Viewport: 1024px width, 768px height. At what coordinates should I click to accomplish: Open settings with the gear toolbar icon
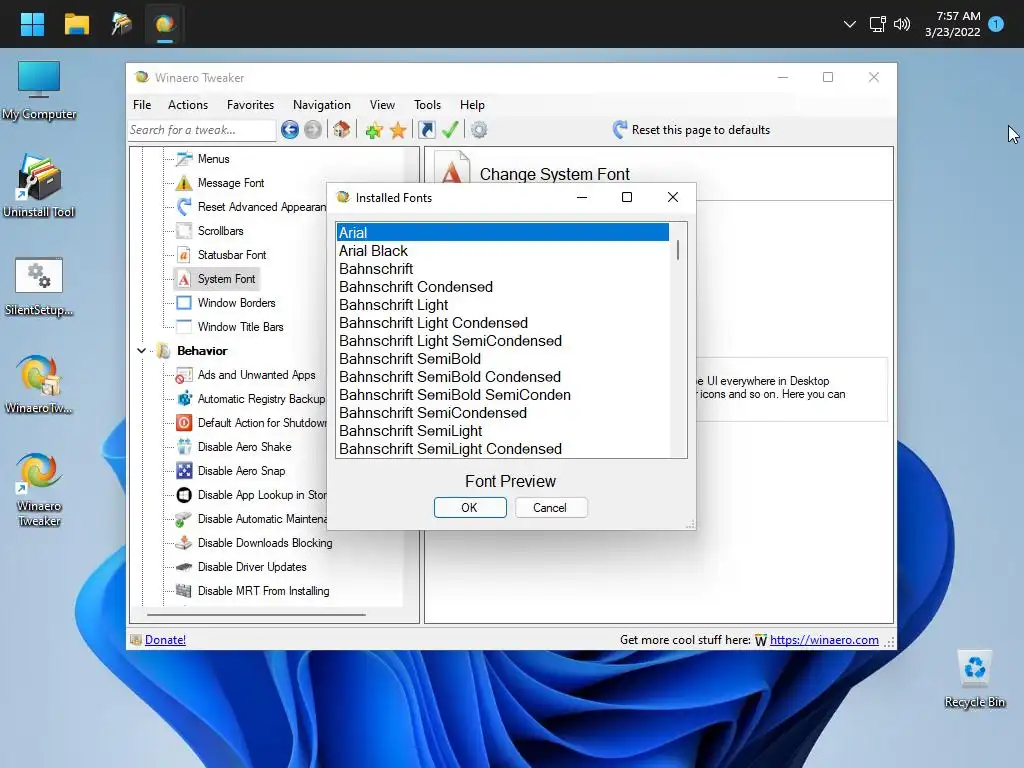(479, 130)
